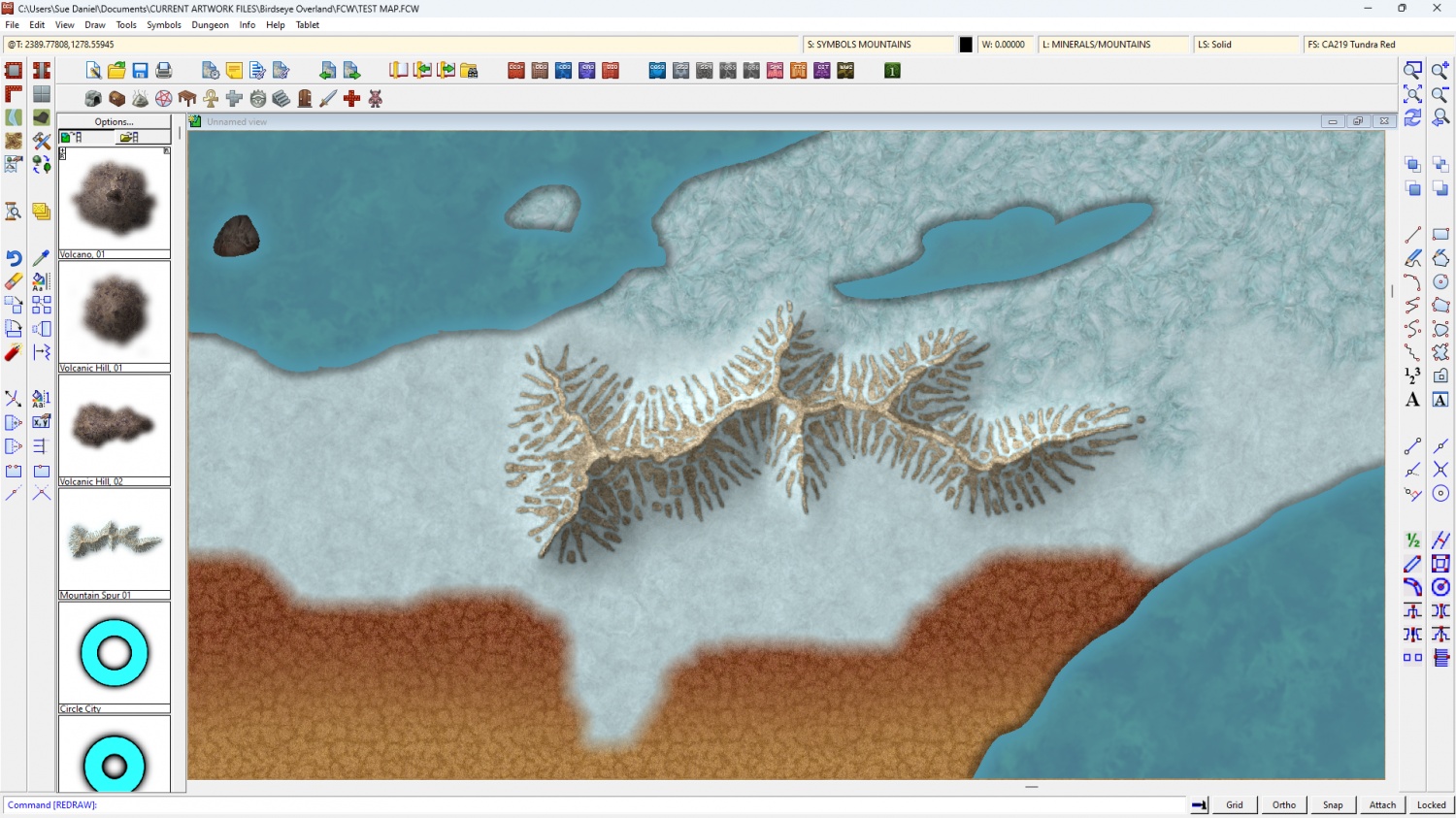Select the Line drawing tool
The image size is (1456, 818).
(x=1412, y=235)
